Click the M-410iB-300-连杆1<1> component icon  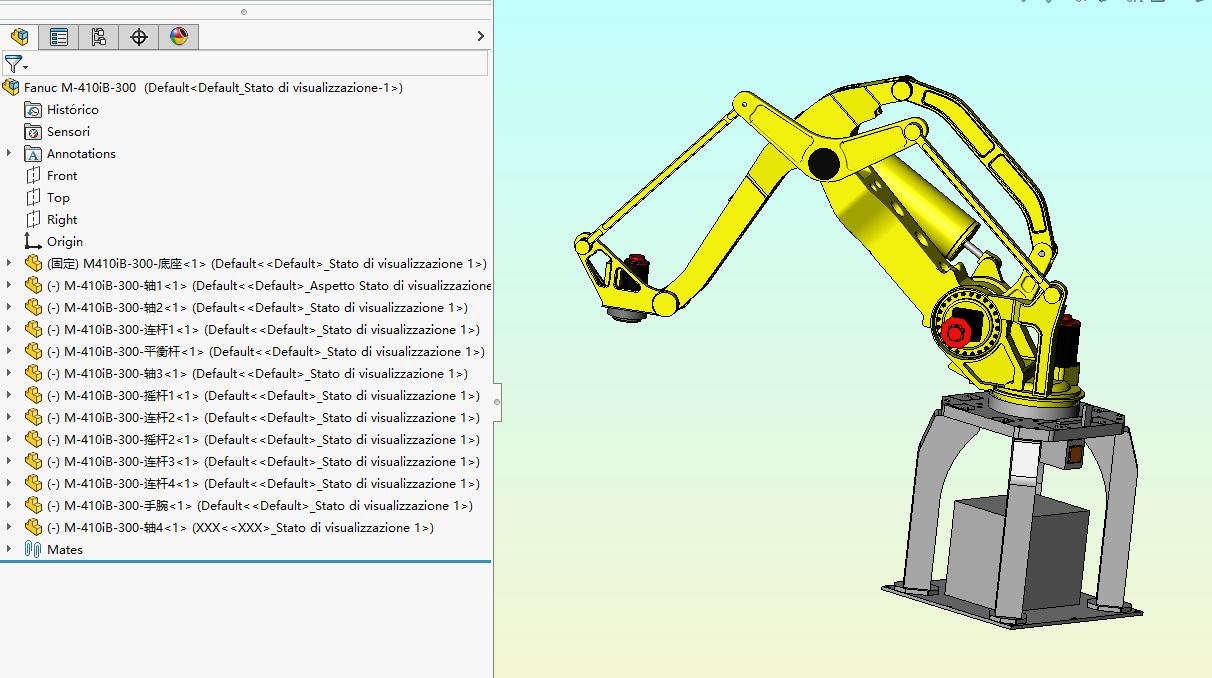[33, 330]
